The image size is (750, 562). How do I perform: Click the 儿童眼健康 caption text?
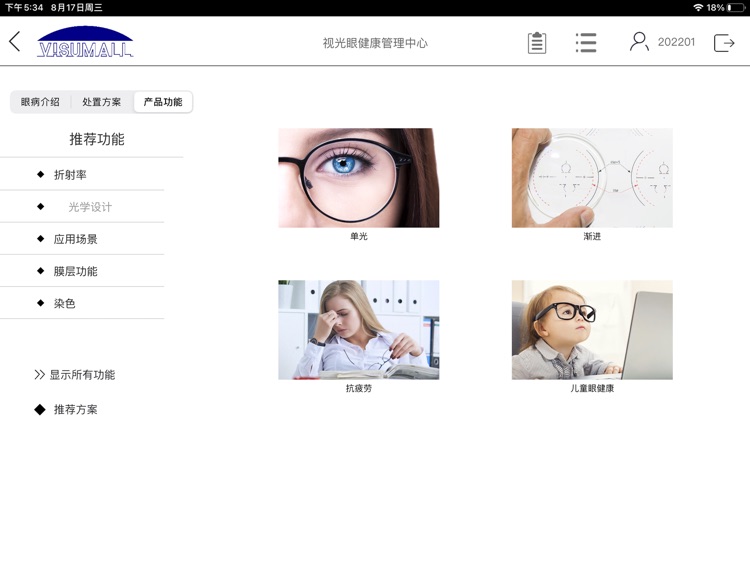592,388
